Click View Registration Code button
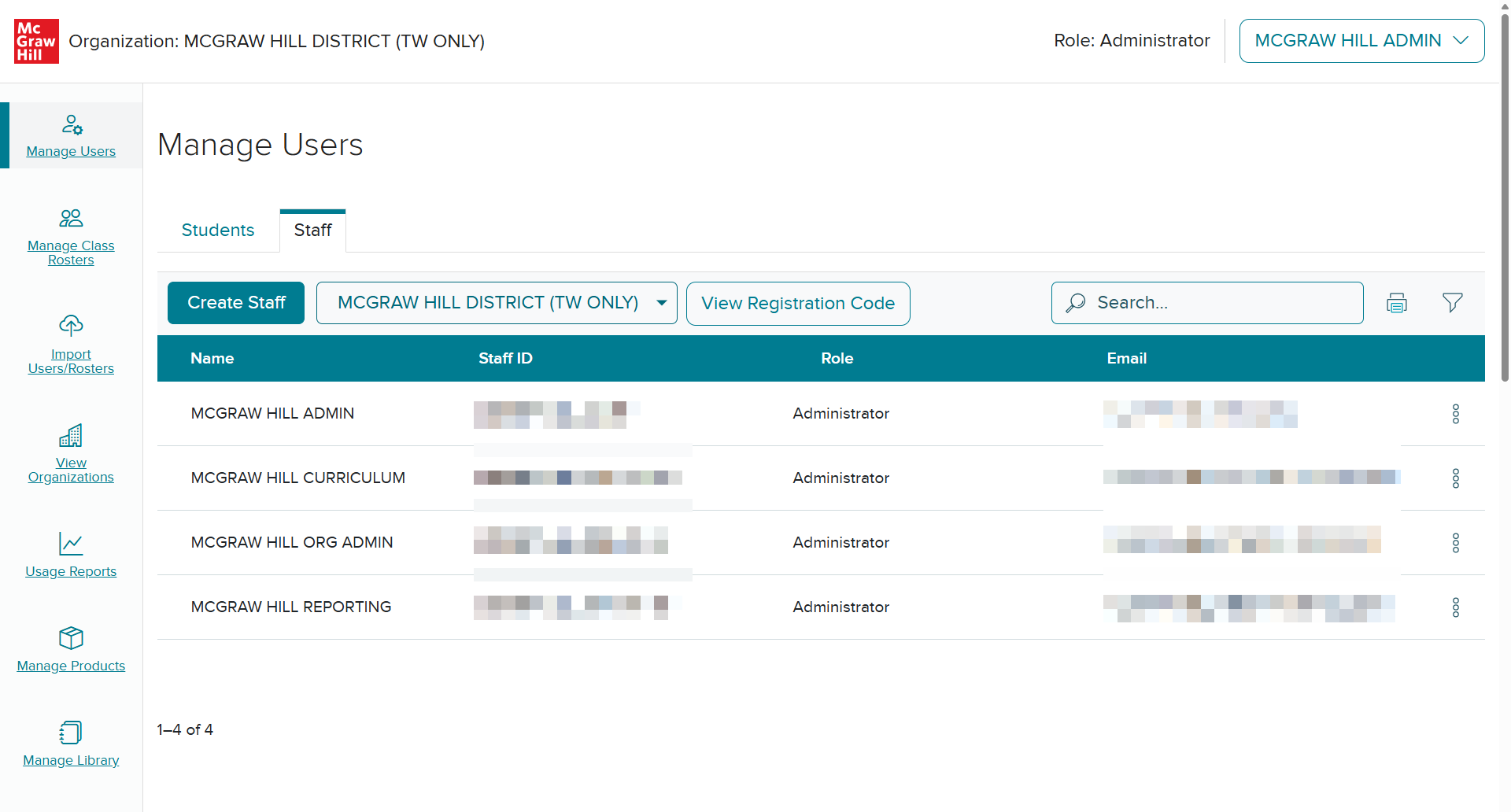 pos(798,304)
